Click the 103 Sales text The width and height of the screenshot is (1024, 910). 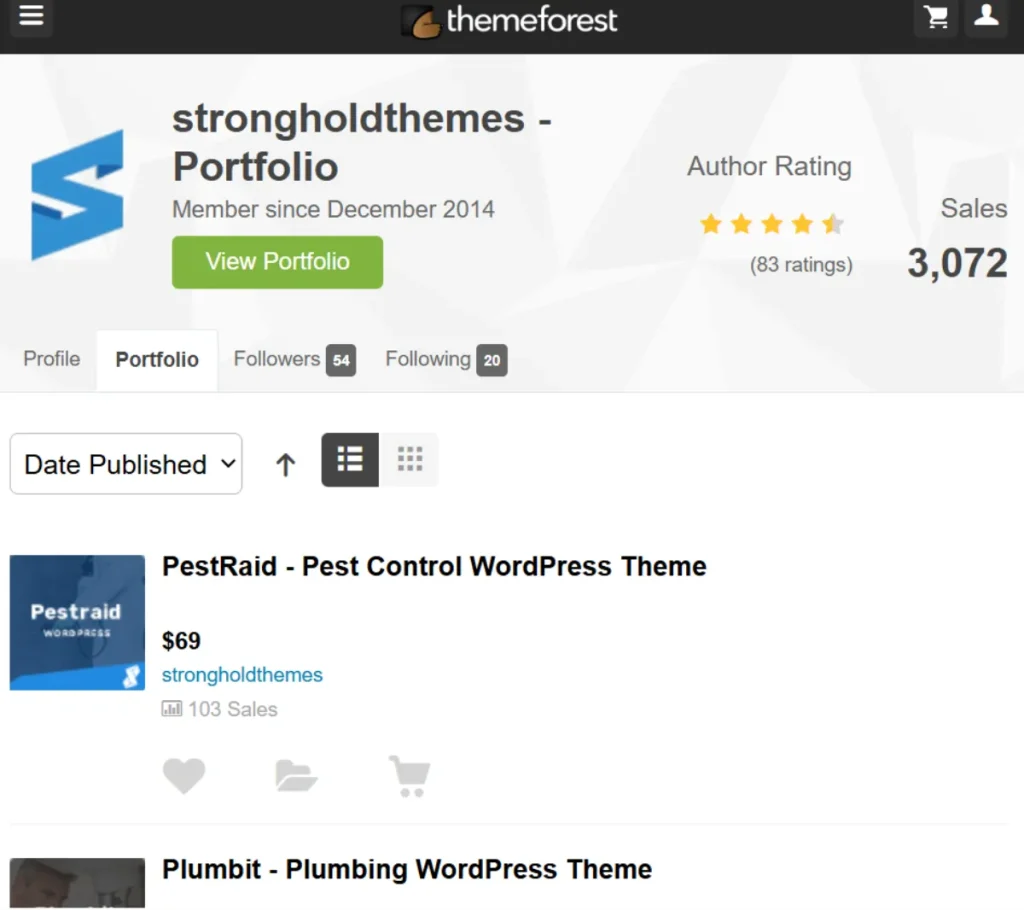click(232, 709)
